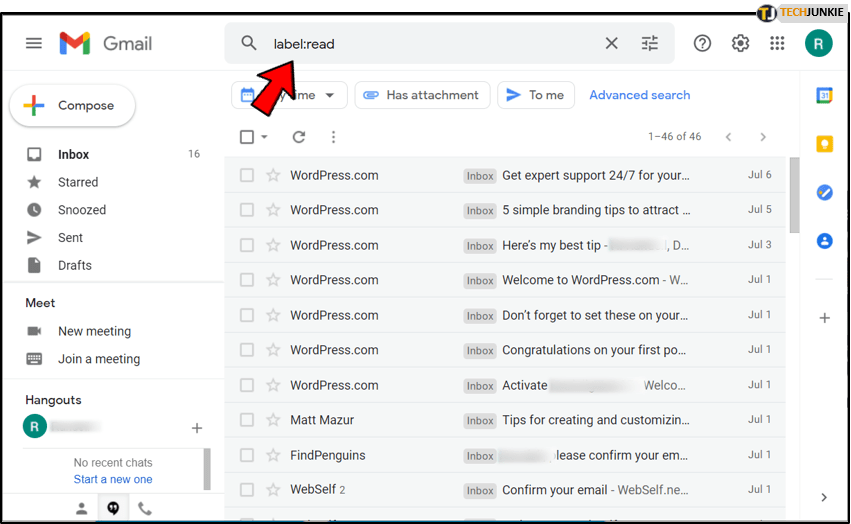Open the main menu hamburger icon
The width and height of the screenshot is (851, 524).
point(34,43)
